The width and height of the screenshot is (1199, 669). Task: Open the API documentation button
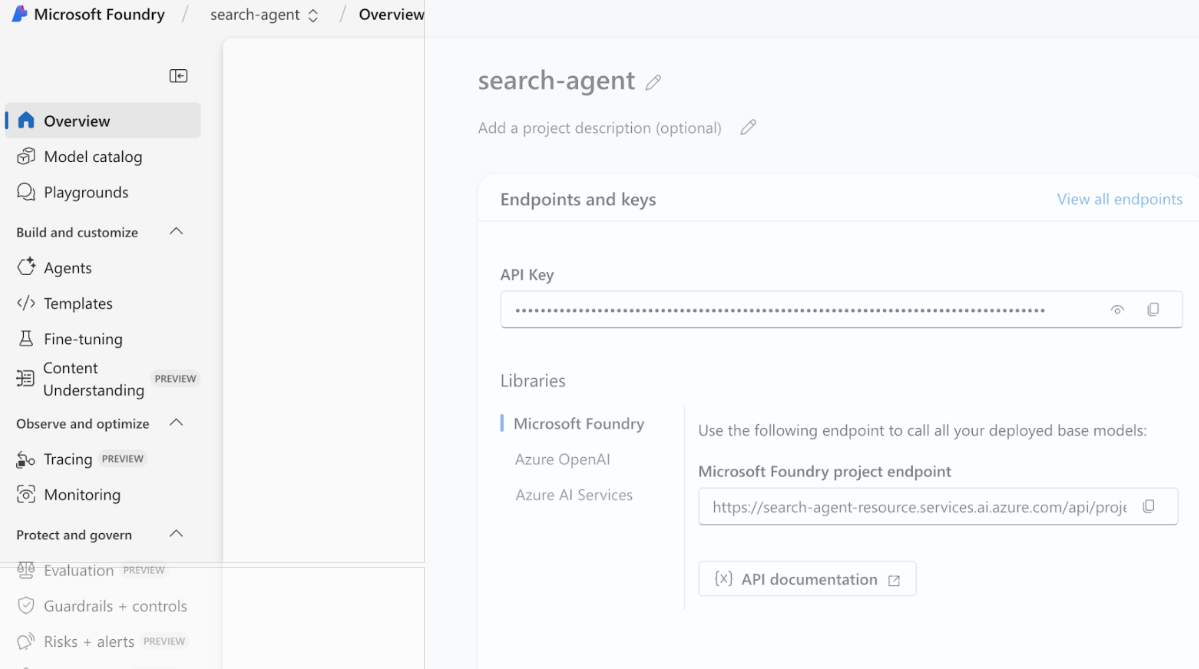(807, 579)
